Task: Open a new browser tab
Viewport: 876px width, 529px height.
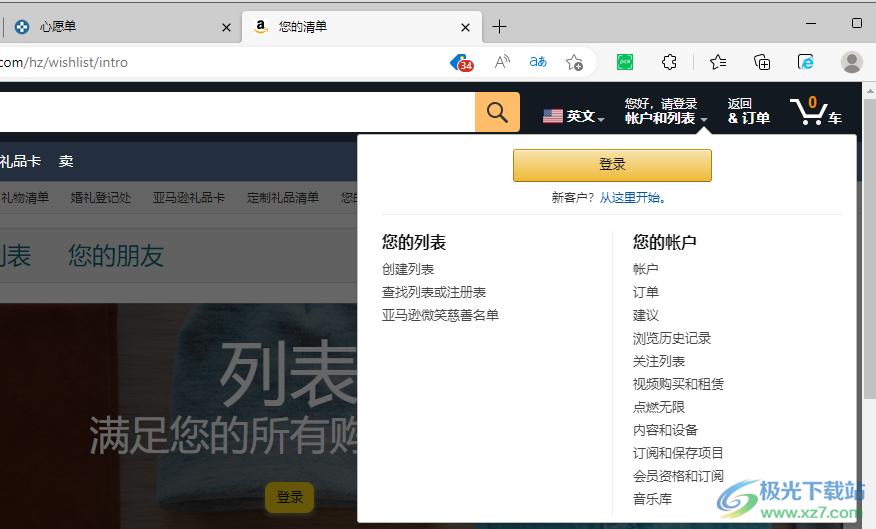Action: [x=499, y=26]
